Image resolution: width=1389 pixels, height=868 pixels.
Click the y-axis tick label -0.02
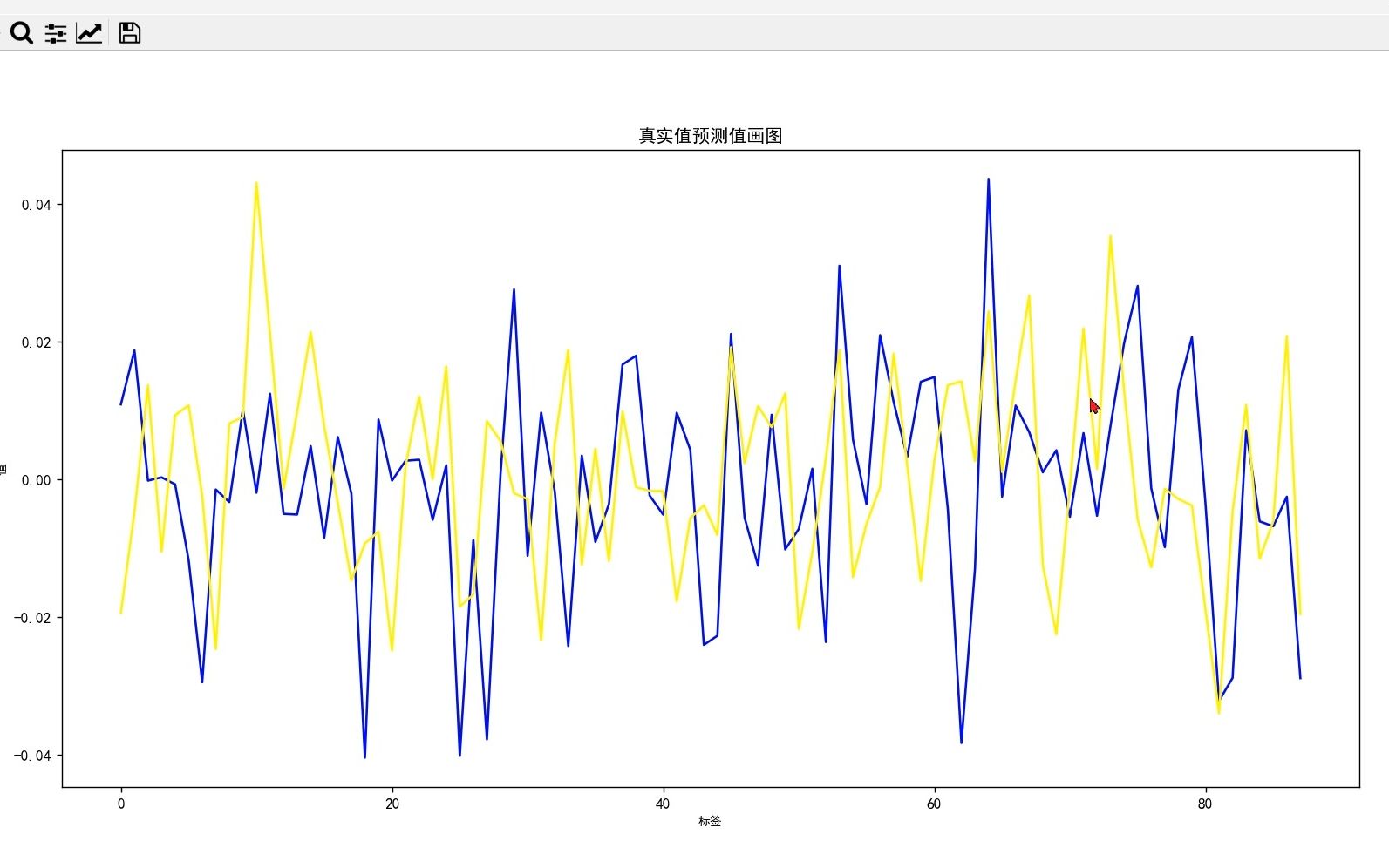[32, 618]
